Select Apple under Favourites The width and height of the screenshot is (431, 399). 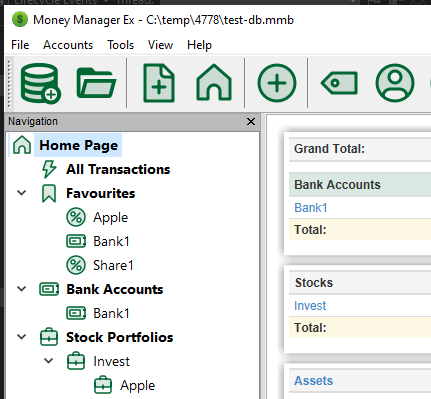pos(110,217)
